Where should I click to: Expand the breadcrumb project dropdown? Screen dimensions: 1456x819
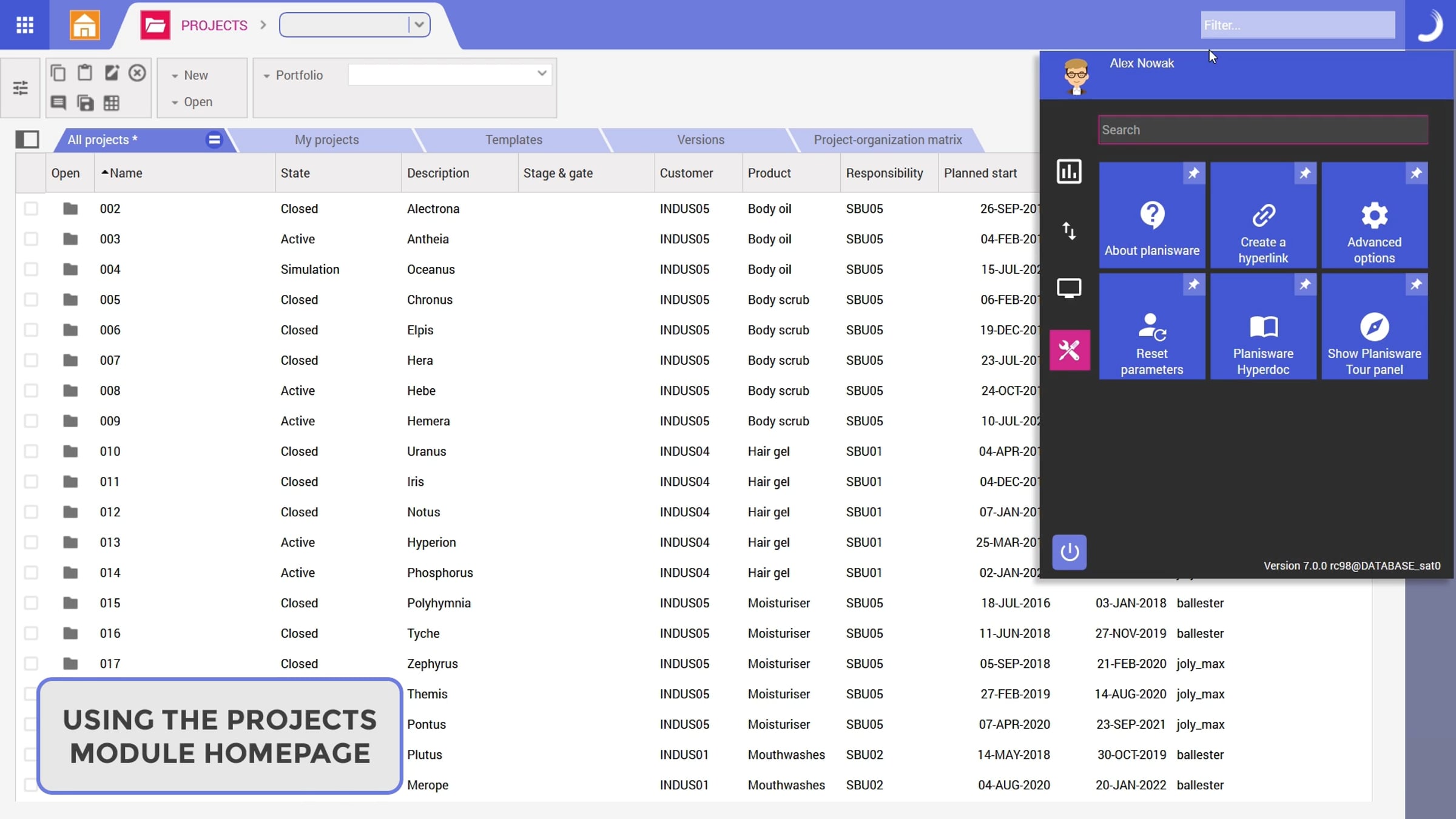419,25
